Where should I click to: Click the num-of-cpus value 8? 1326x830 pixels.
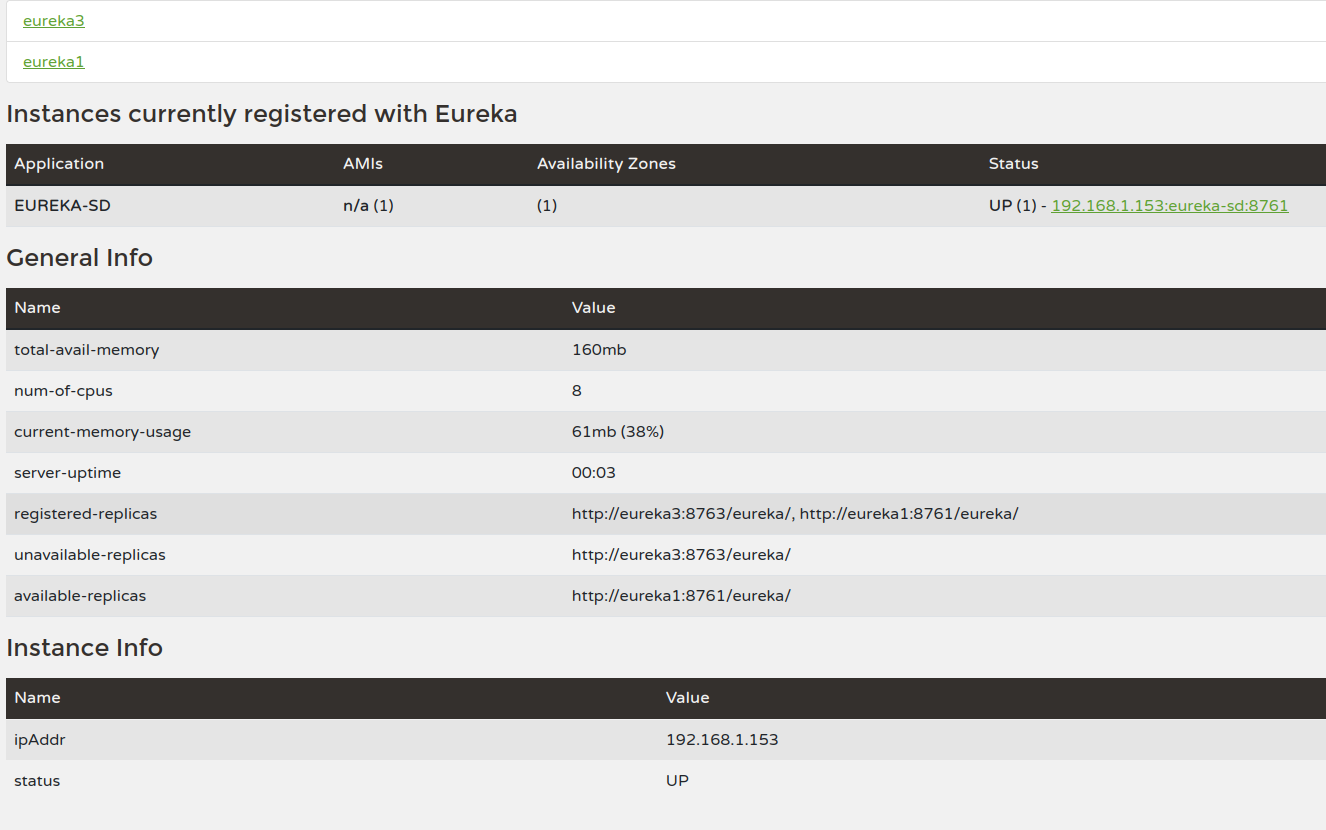[x=577, y=391]
